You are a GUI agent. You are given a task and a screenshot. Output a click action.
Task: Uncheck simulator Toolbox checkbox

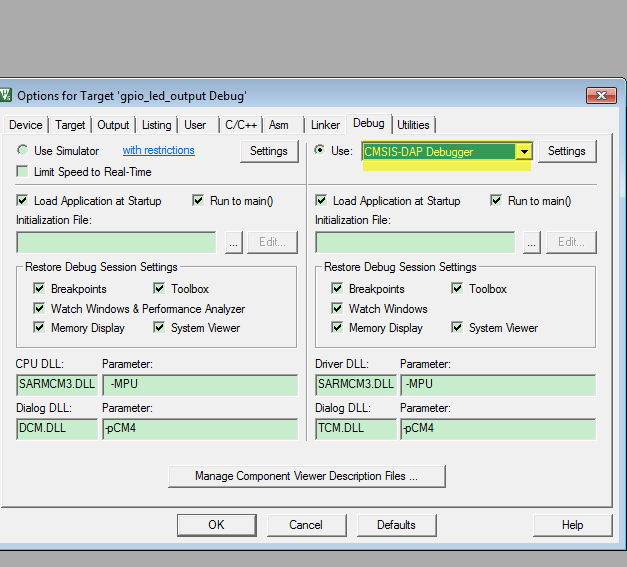(x=159, y=288)
